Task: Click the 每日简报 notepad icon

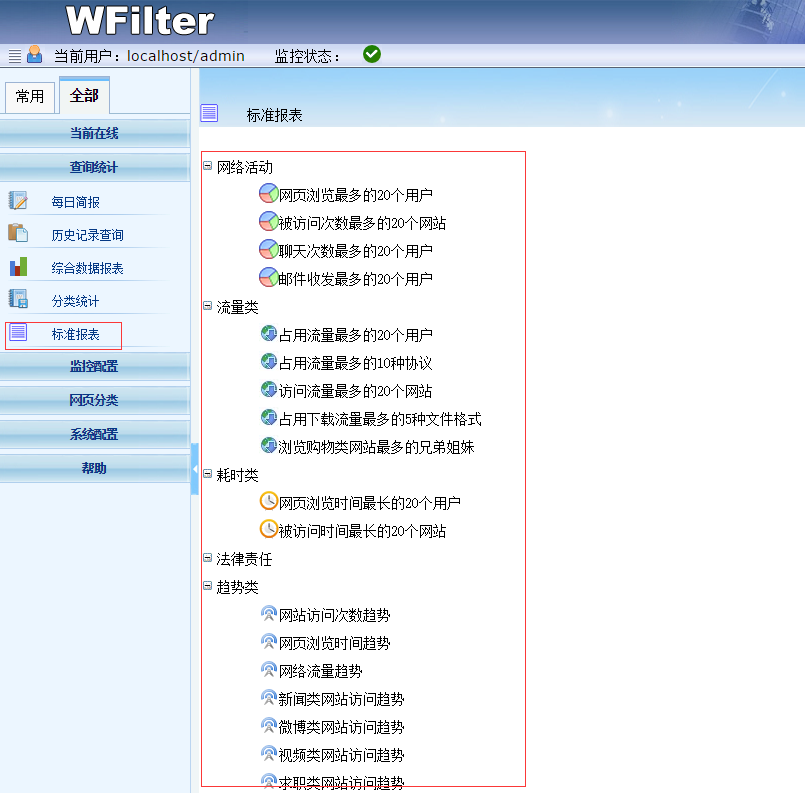Action: (x=18, y=200)
